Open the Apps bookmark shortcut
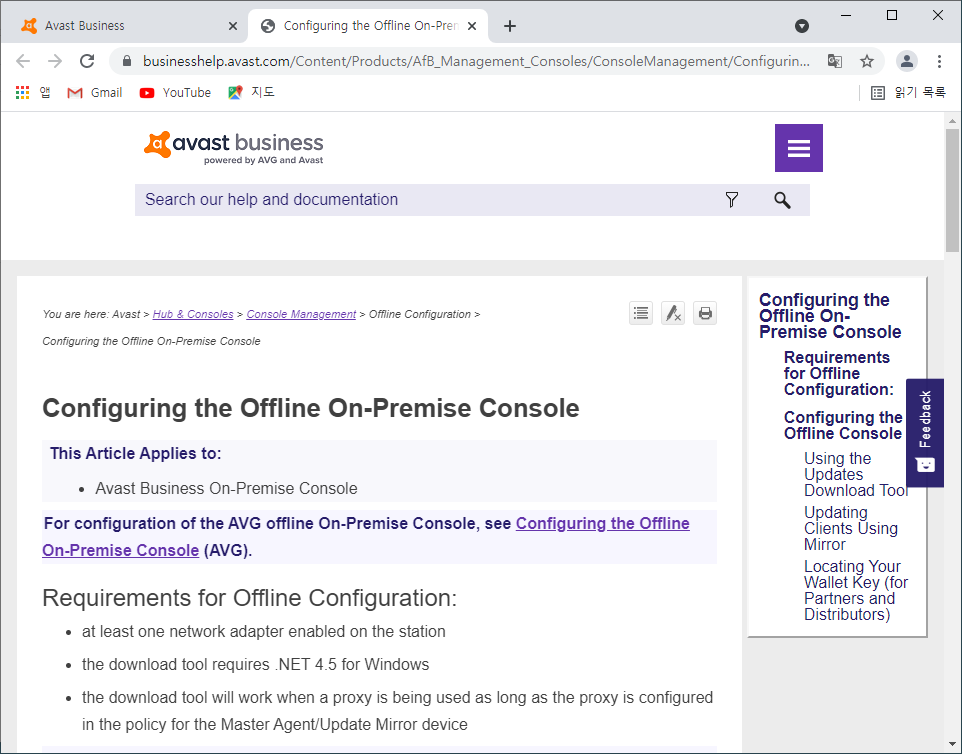The width and height of the screenshot is (962, 754). (x=33, y=93)
